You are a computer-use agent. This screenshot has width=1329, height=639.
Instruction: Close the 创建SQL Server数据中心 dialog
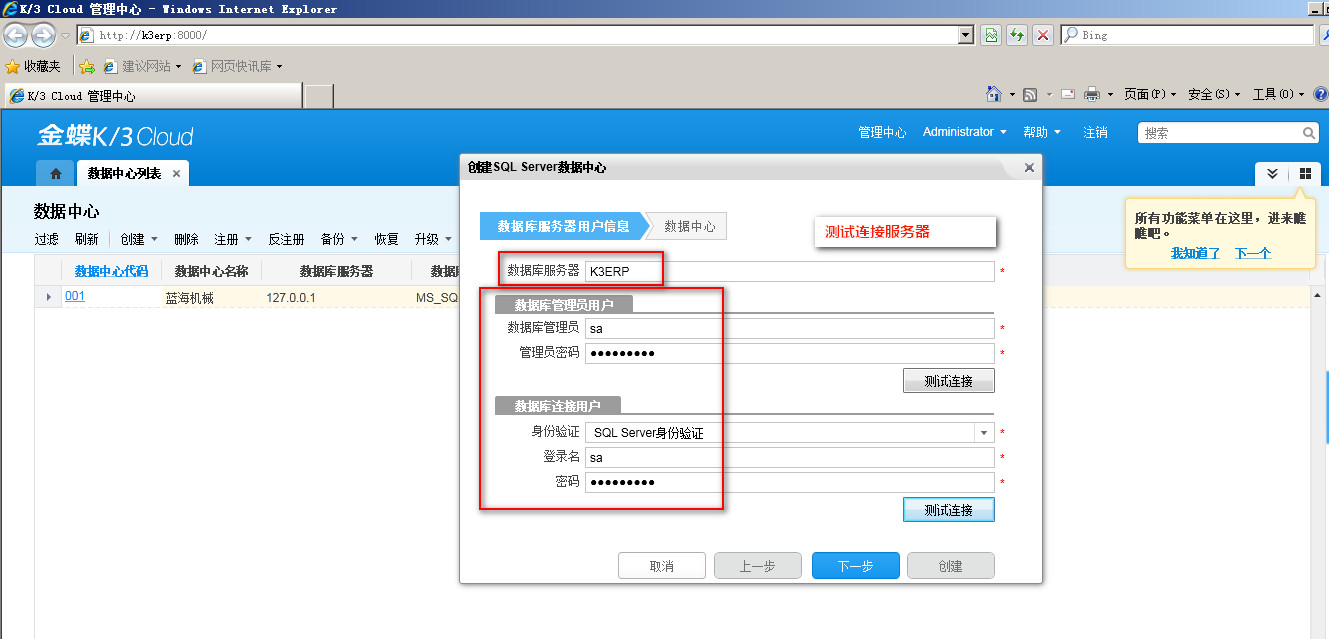pos(1029,168)
